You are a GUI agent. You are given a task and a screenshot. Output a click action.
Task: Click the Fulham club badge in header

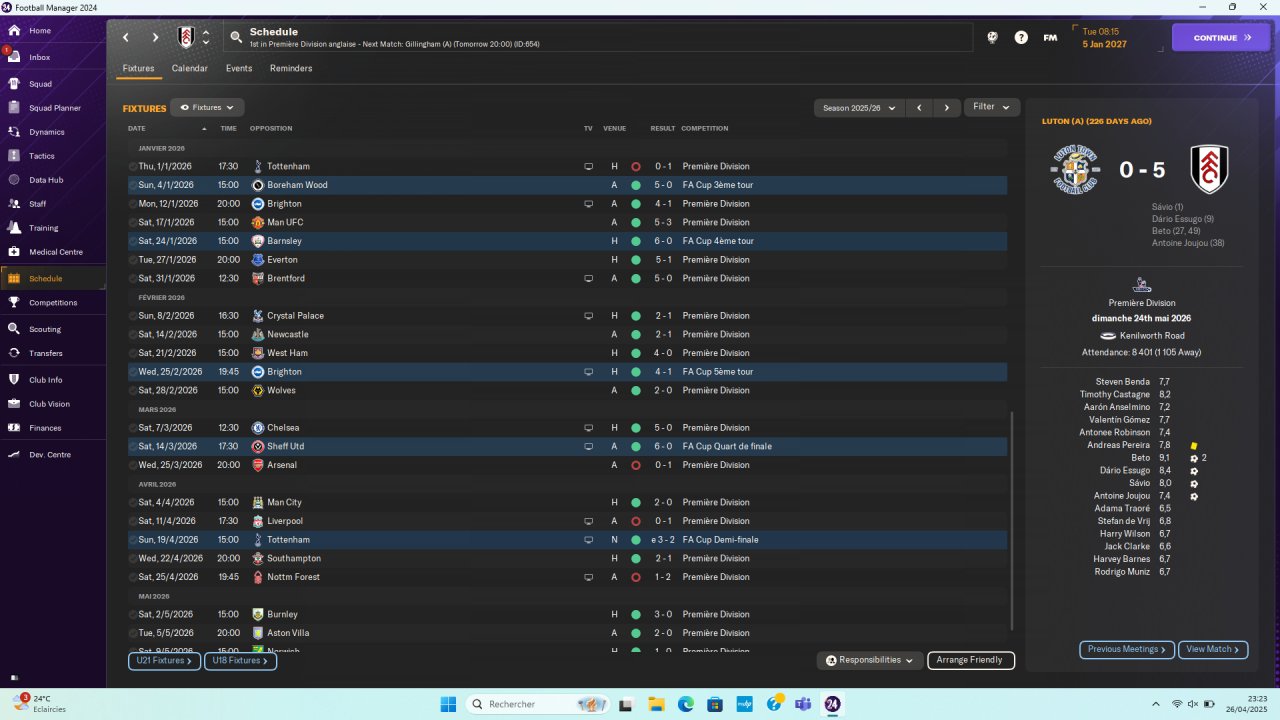pos(186,38)
